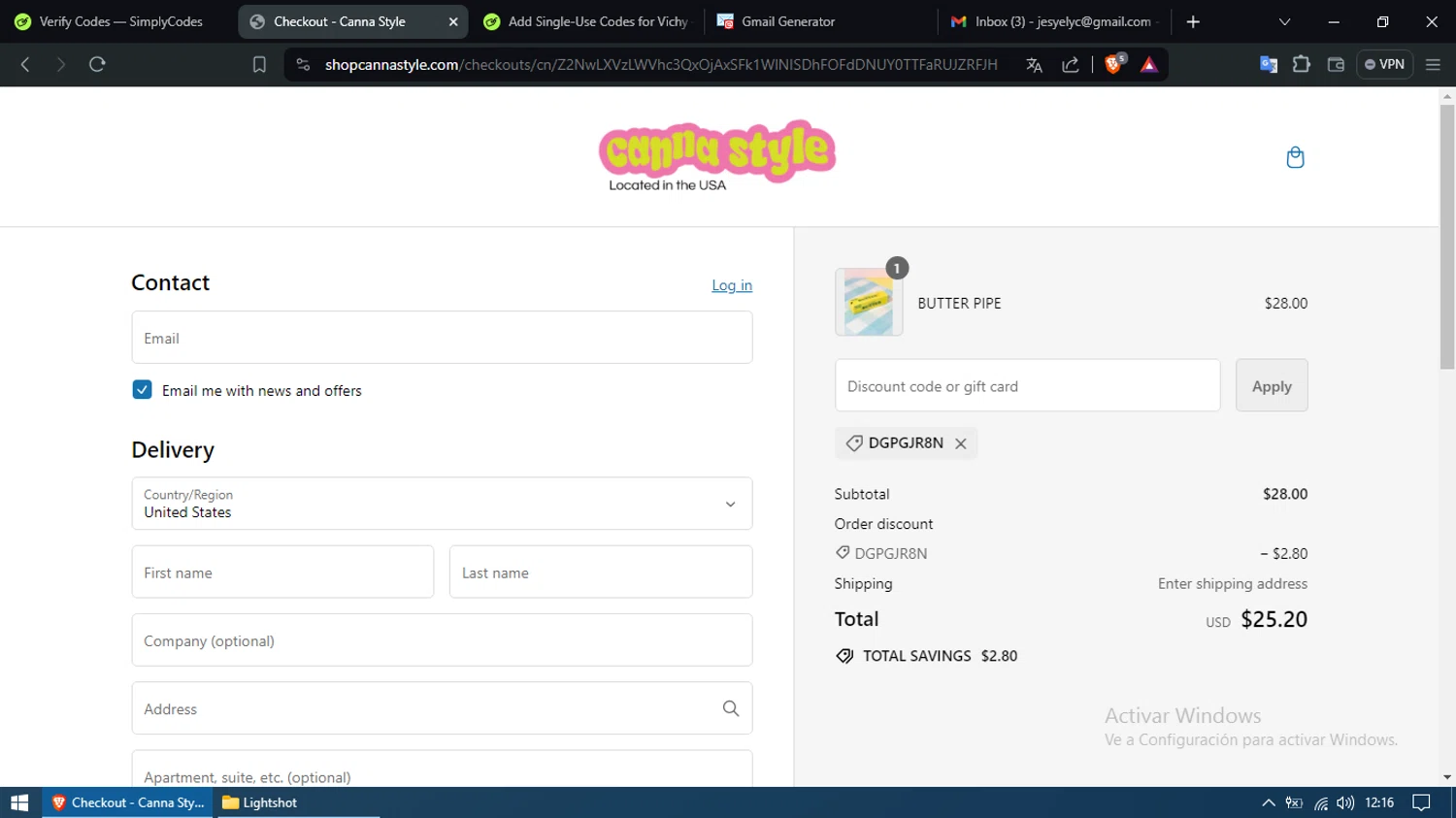Open the browser main menu
1456x818 pixels.
1433,65
